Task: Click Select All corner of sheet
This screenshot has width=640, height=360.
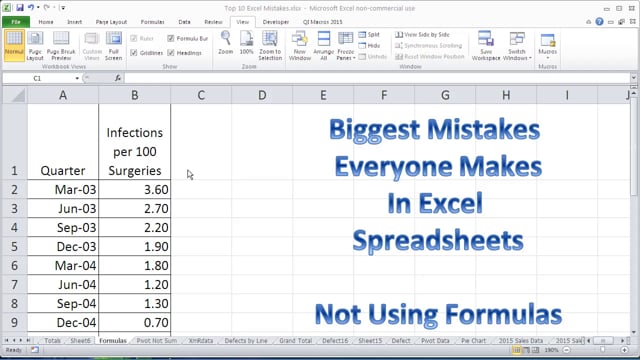Action: pos(15,95)
